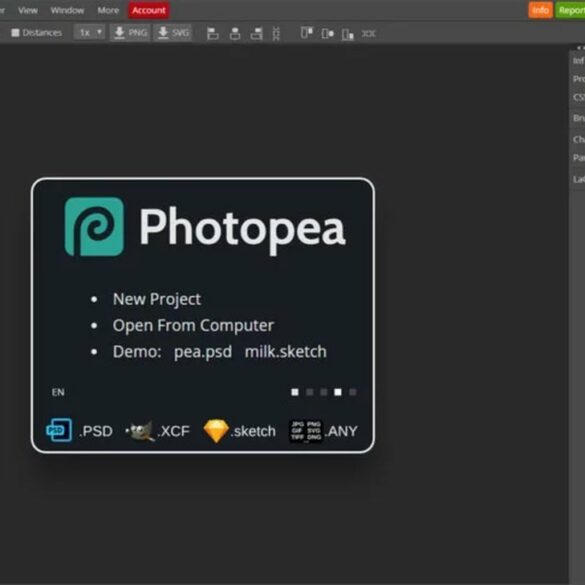Click the orange Info button

point(540,10)
